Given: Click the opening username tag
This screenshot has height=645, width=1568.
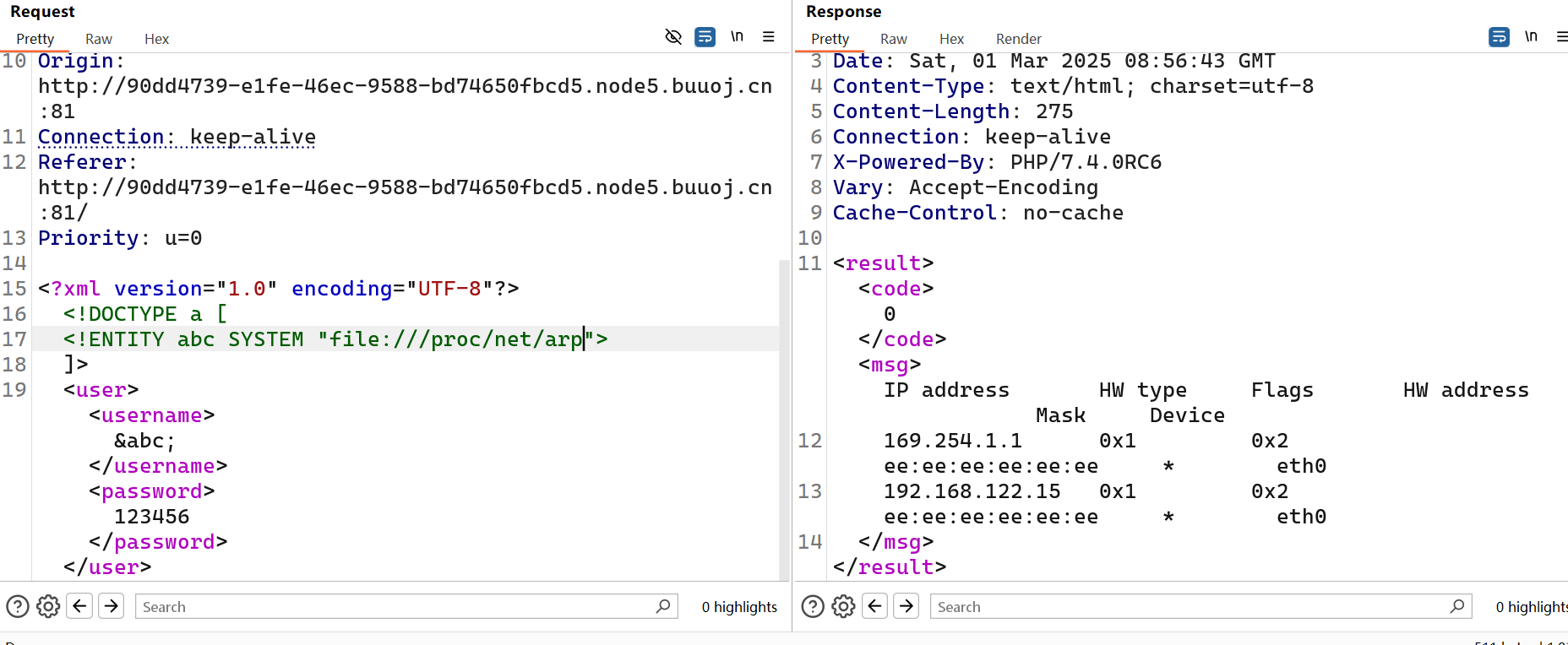Looking at the screenshot, I should (152, 415).
